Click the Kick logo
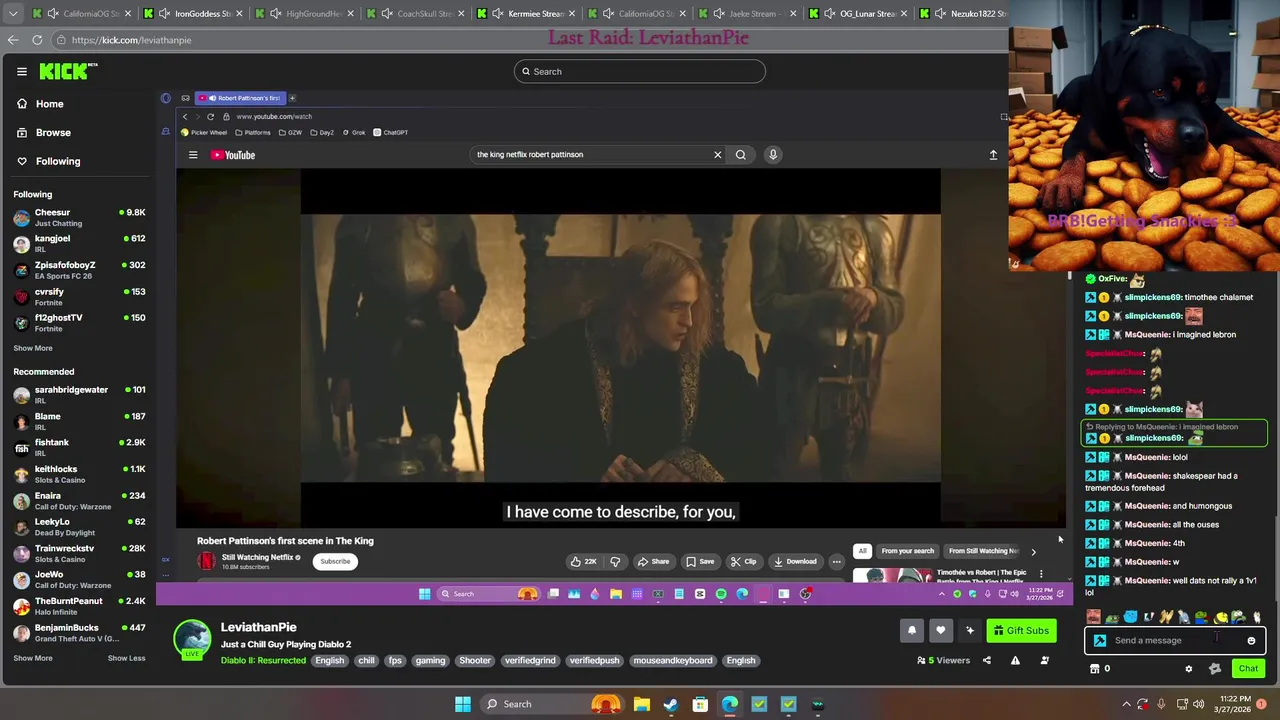The height and width of the screenshot is (720, 1280). 68,71
